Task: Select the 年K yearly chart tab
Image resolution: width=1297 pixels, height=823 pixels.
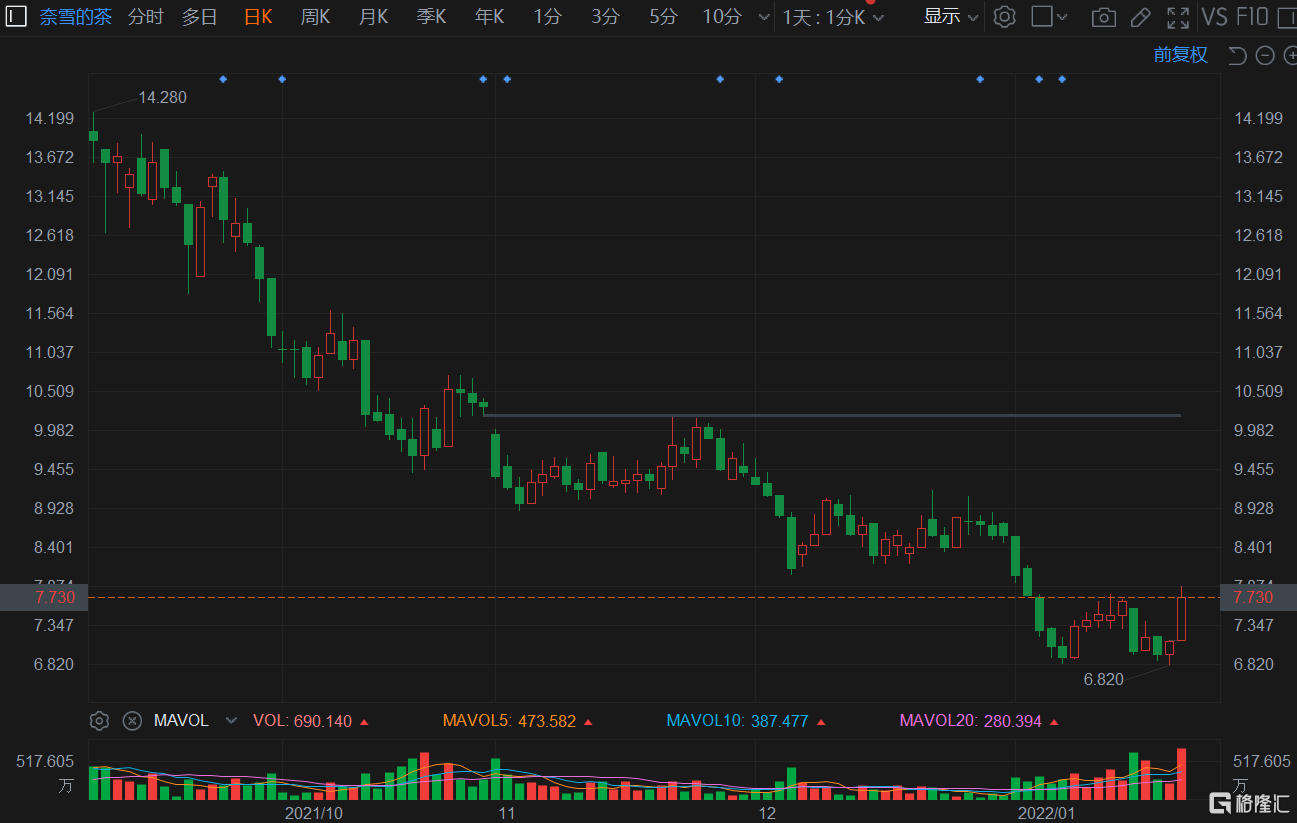Action: coord(490,17)
